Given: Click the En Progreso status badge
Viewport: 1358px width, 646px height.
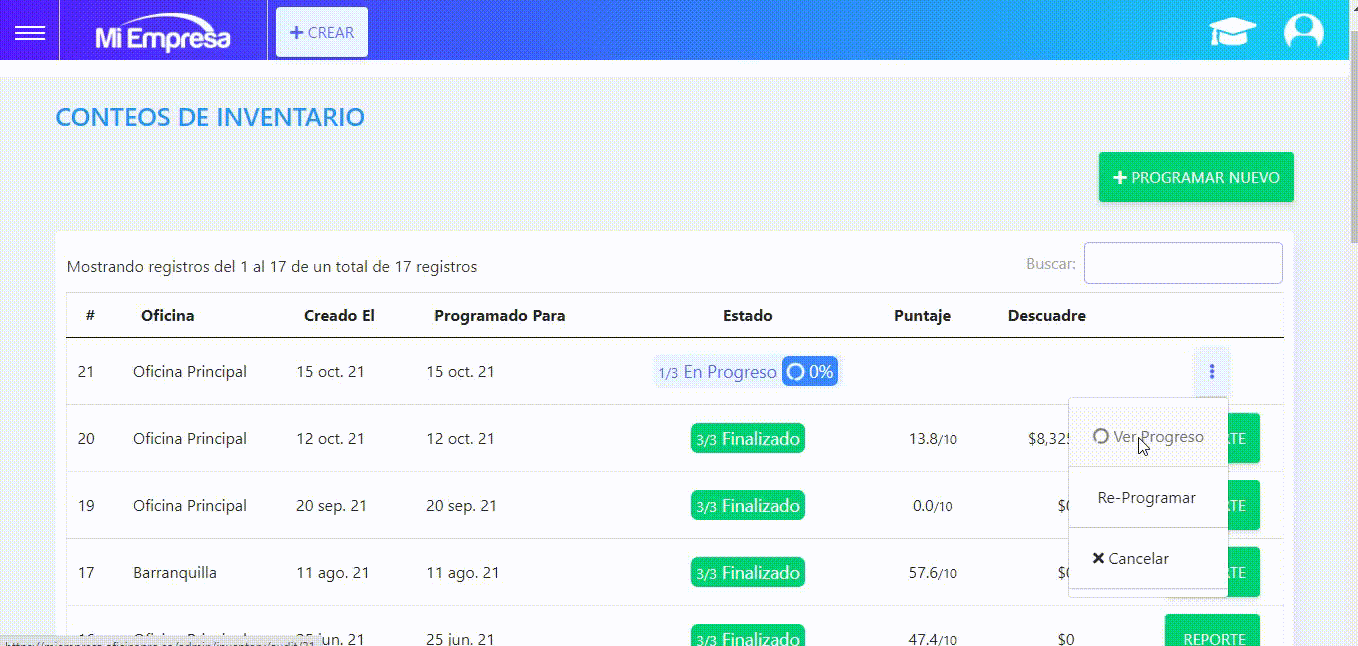Looking at the screenshot, I should [x=717, y=372].
